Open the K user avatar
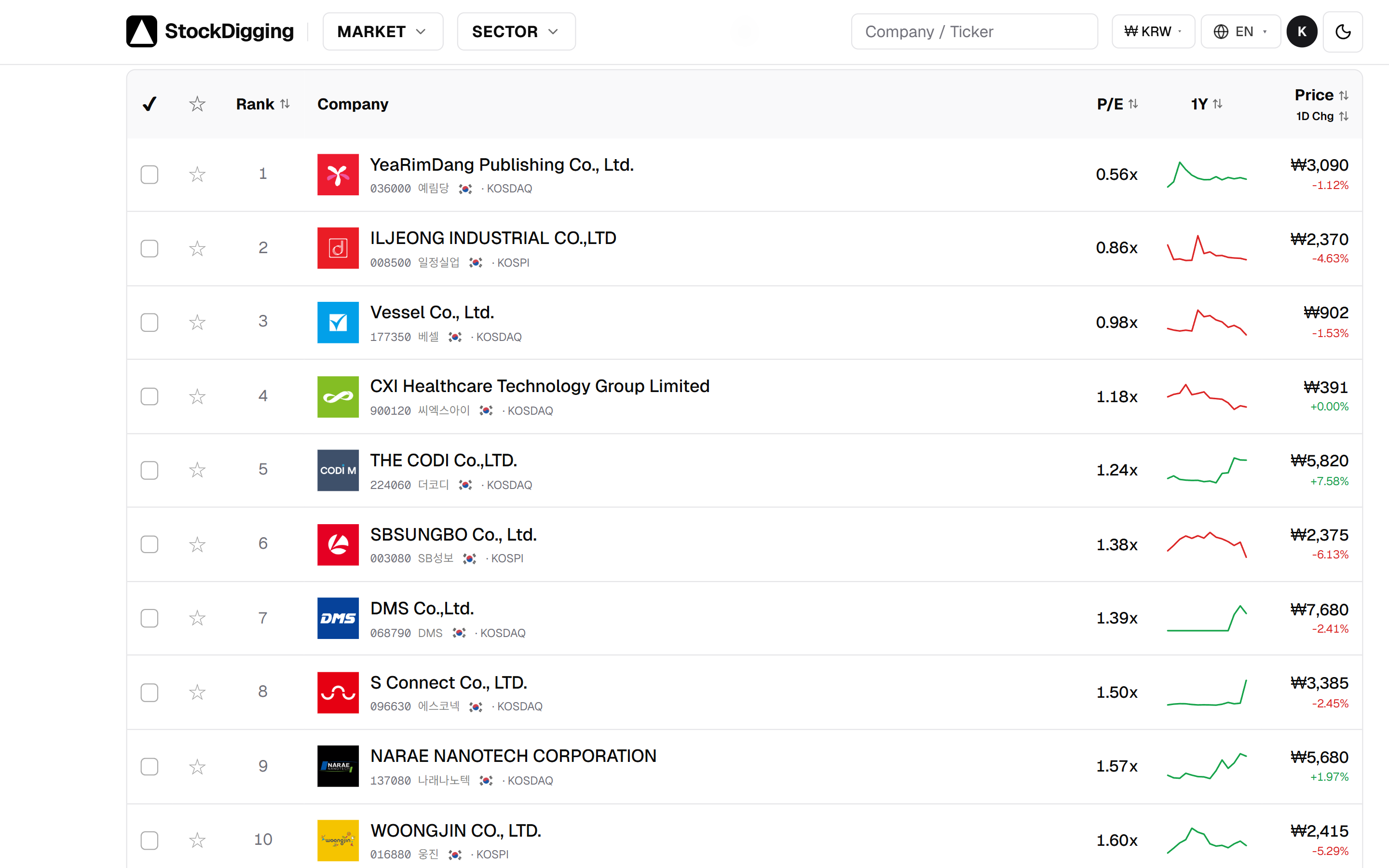Viewport: 1389px width, 868px height. (x=1302, y=31)
